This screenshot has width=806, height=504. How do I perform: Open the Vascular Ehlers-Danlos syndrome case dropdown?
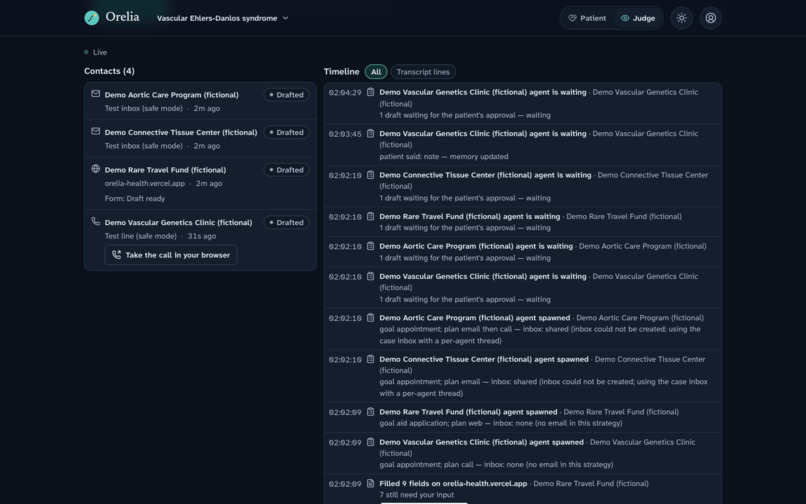223,18
